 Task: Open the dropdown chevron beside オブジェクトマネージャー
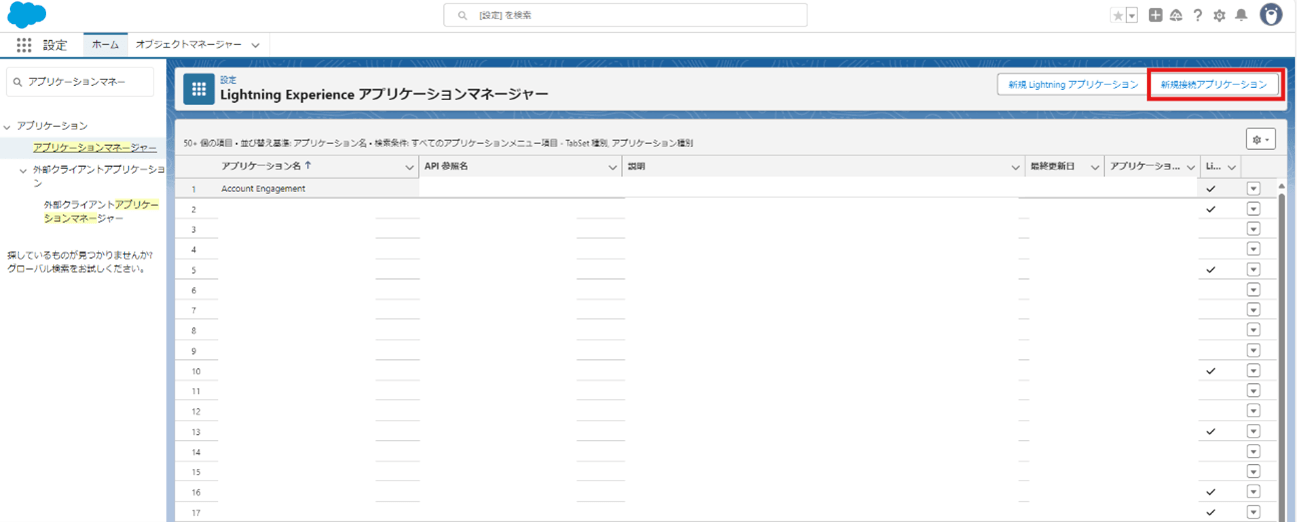pos(256,45)
